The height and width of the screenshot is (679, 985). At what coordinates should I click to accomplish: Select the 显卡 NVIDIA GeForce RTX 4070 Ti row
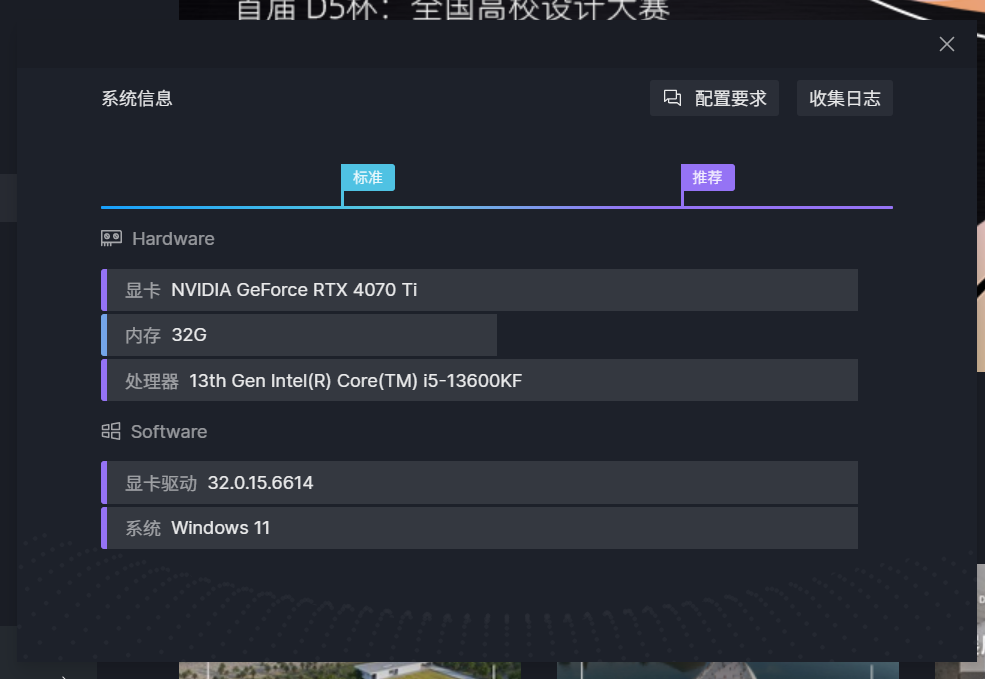[x=480, y=290]
